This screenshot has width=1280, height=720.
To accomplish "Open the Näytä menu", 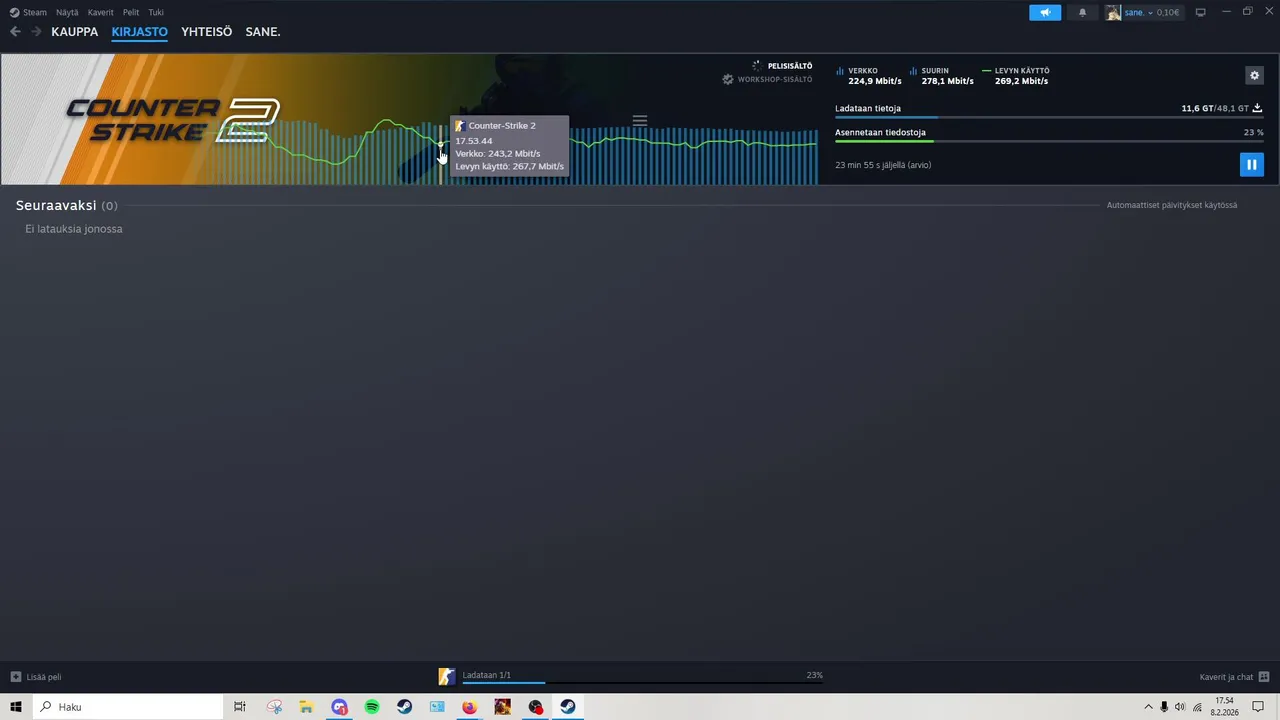I will (x=67, y=12).
